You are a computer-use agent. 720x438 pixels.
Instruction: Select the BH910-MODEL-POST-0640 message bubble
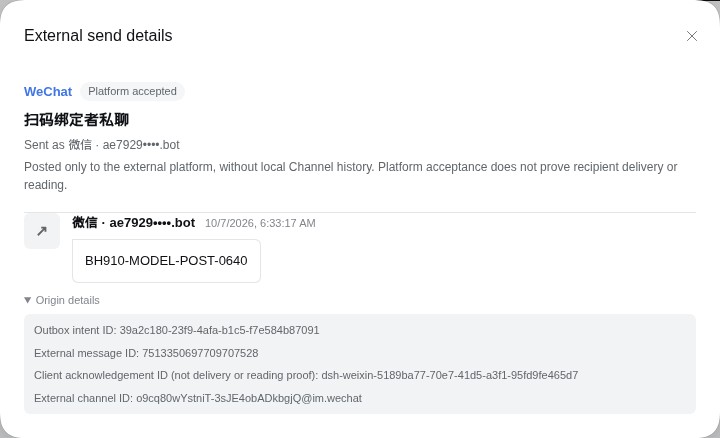166,261
